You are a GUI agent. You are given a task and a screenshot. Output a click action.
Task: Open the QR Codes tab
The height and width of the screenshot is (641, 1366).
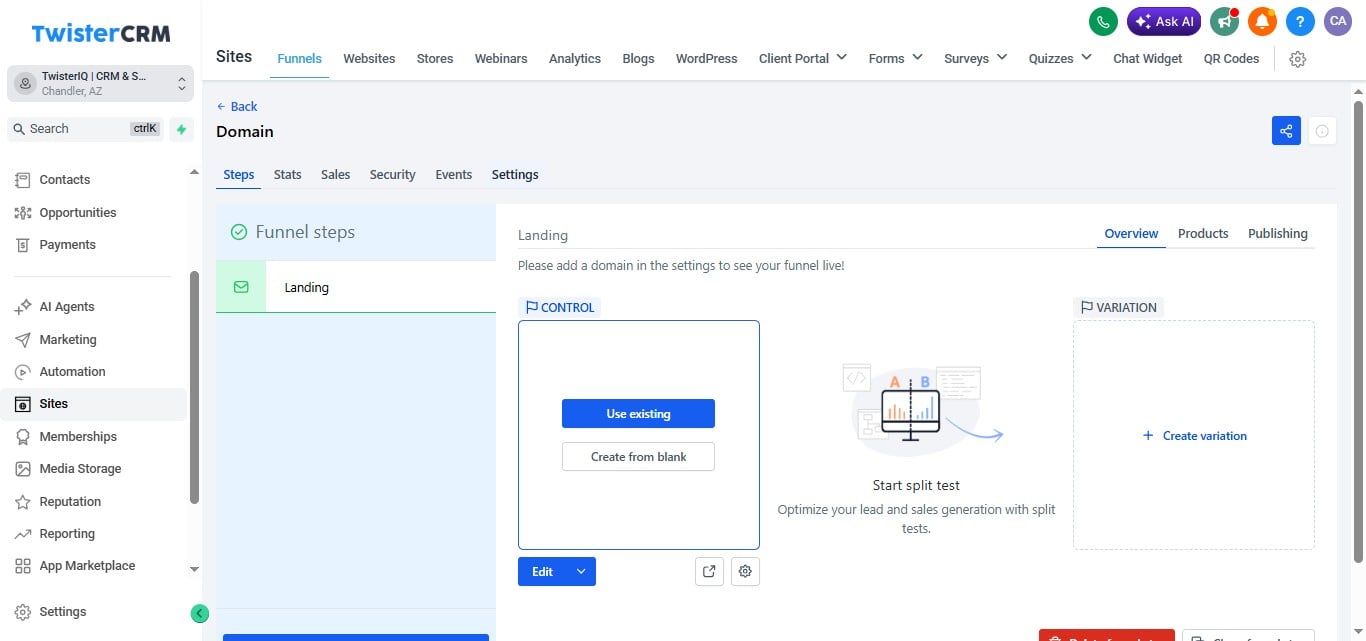click(1231, 59)
